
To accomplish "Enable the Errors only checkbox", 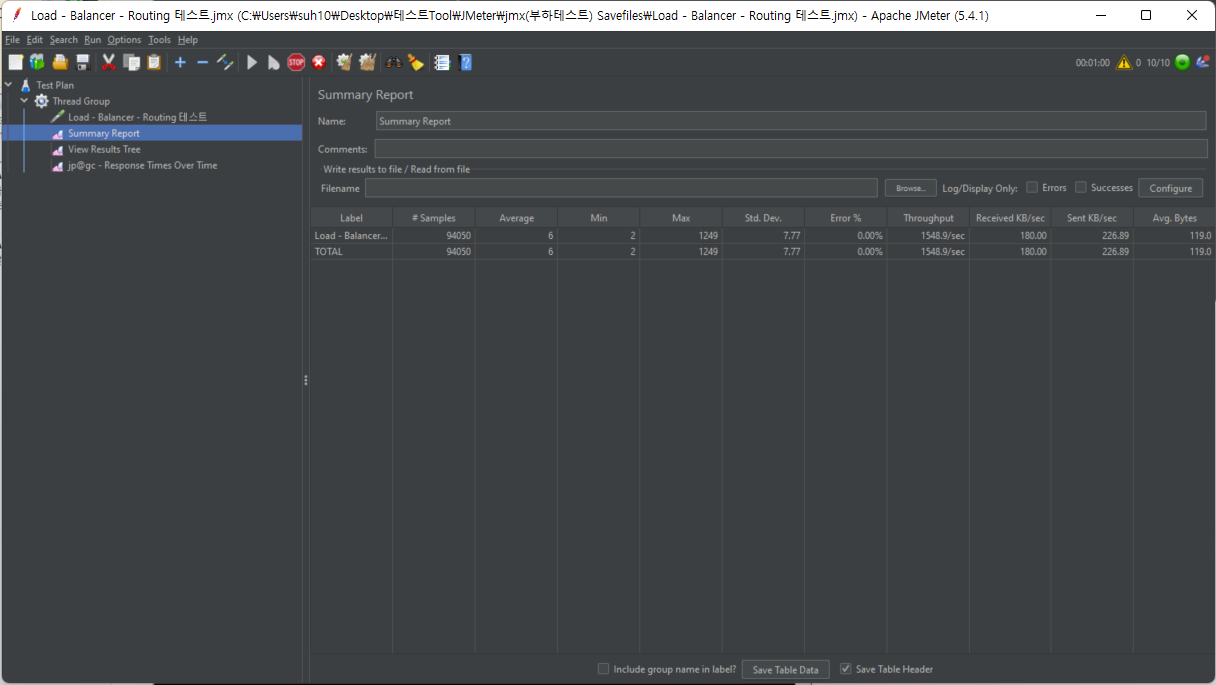I will click(x=1032, y=187).
